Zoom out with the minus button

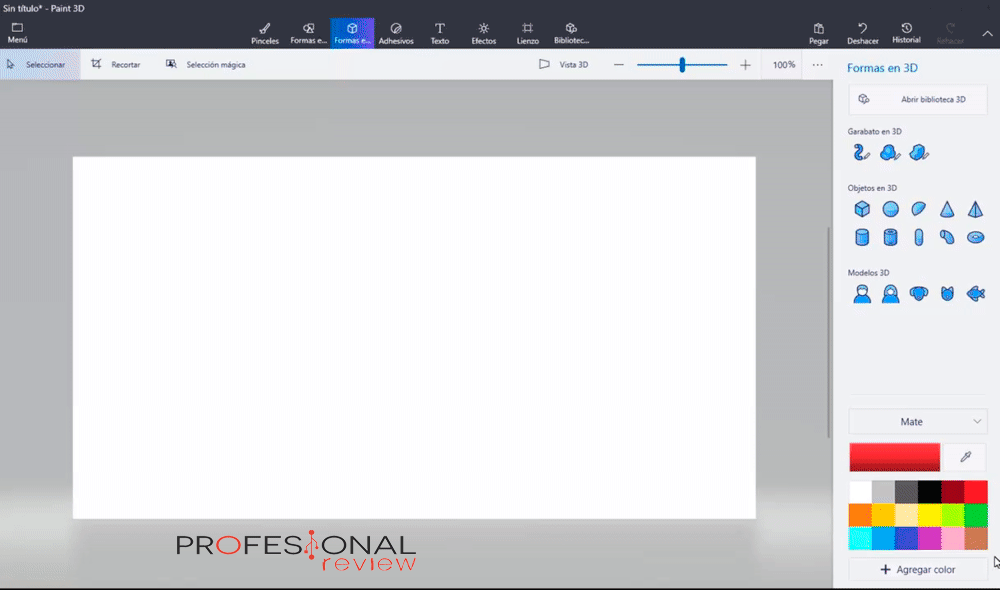619,64
